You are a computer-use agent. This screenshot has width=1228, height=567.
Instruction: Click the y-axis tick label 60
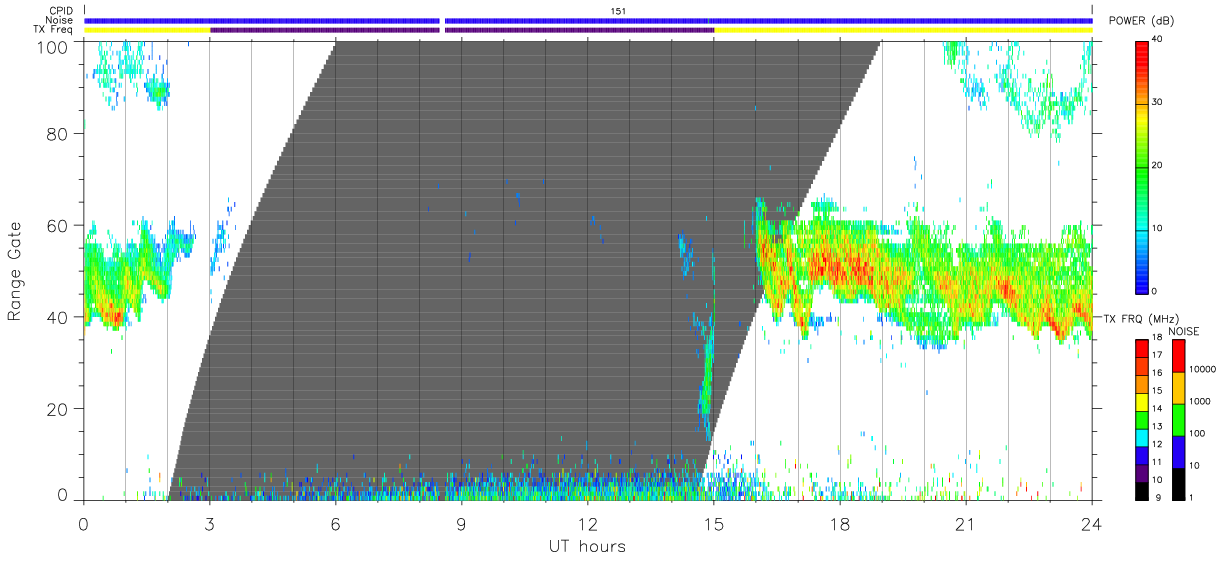coord(56,226)
